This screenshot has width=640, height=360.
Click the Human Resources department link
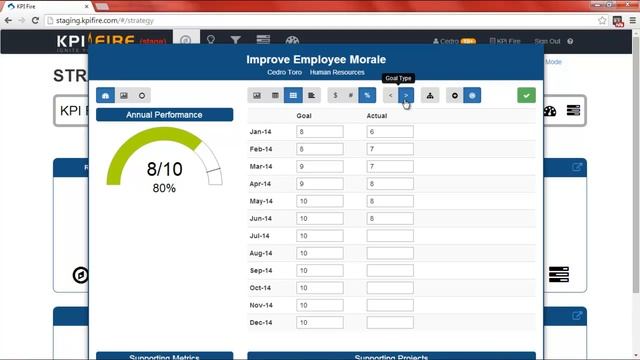pos(337,72)
